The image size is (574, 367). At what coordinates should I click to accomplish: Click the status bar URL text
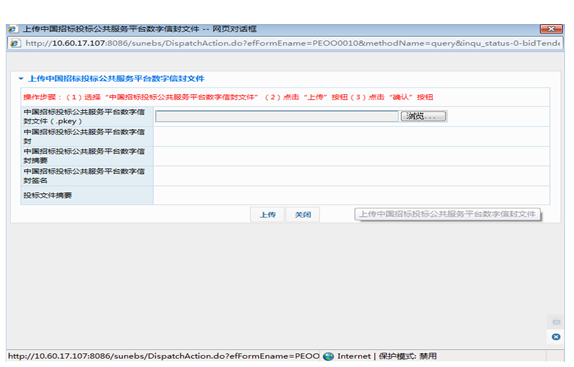(x=164, y=356)
